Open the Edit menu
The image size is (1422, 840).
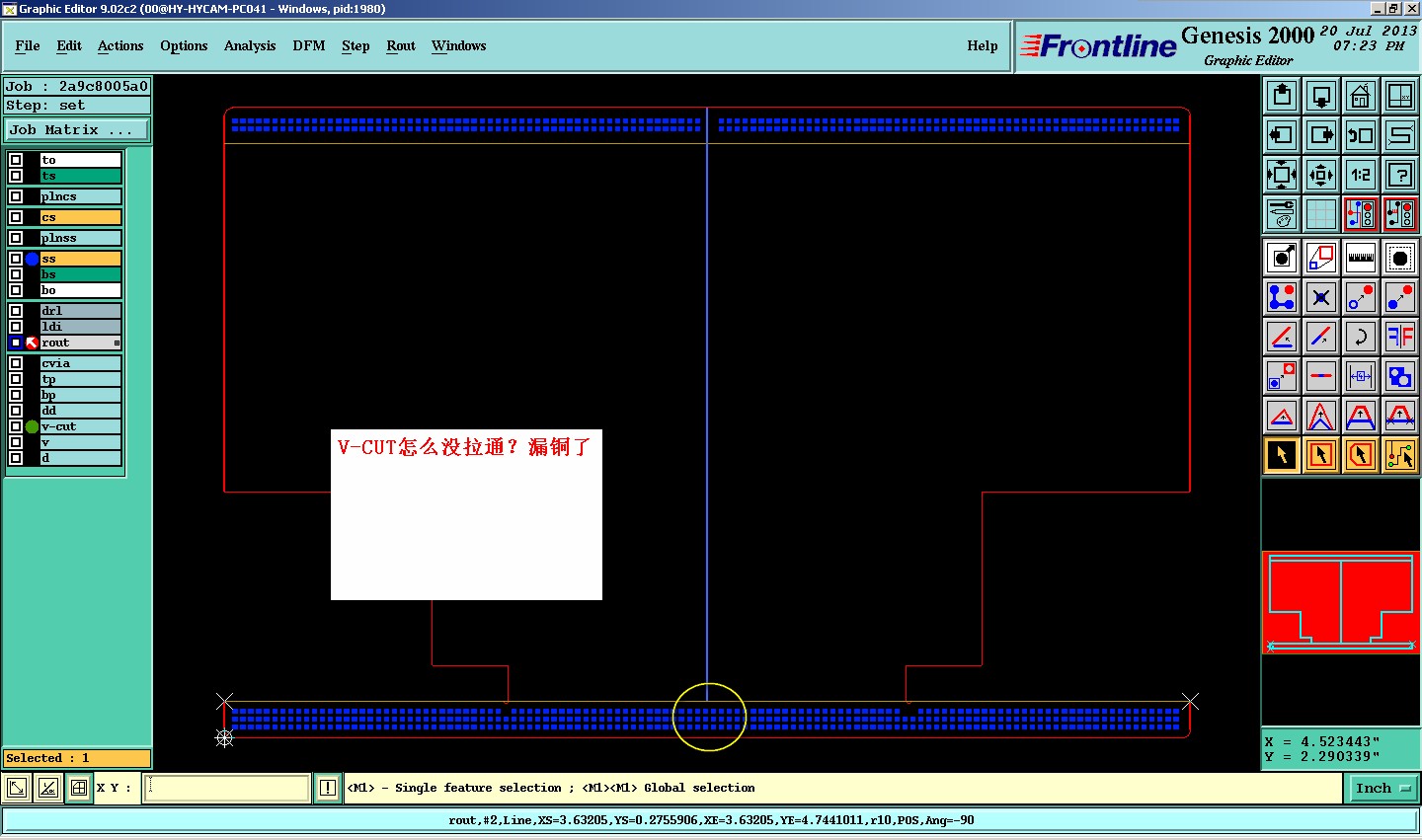pyautogui.click(x=69, y=45)
